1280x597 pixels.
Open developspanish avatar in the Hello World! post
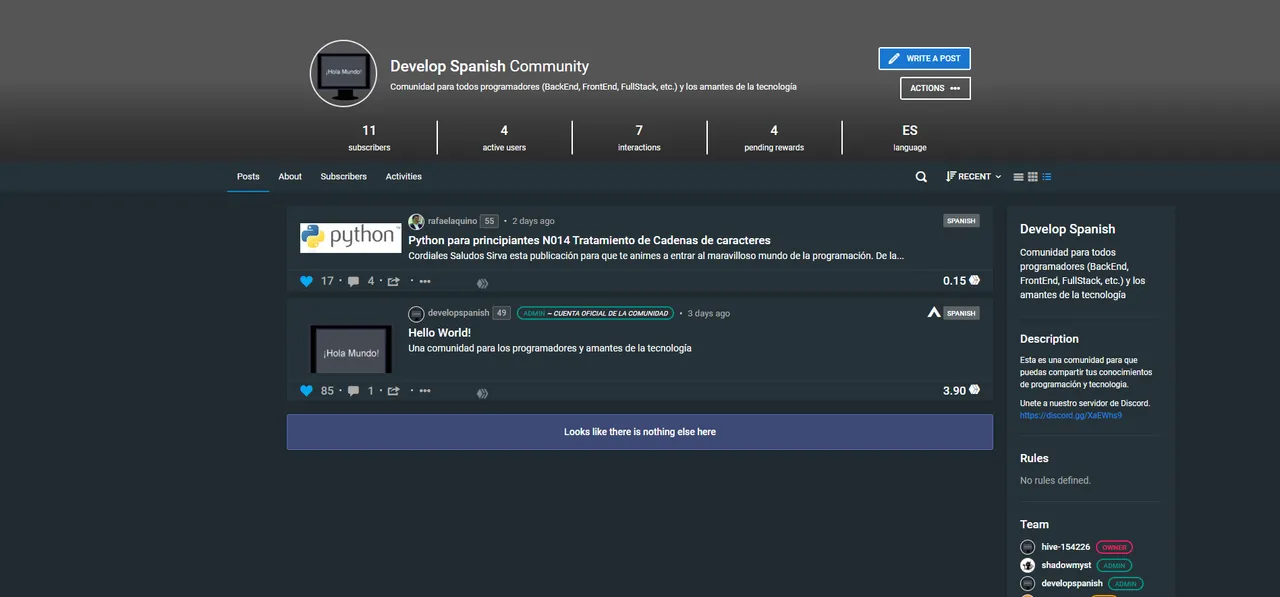click(416, 313)
